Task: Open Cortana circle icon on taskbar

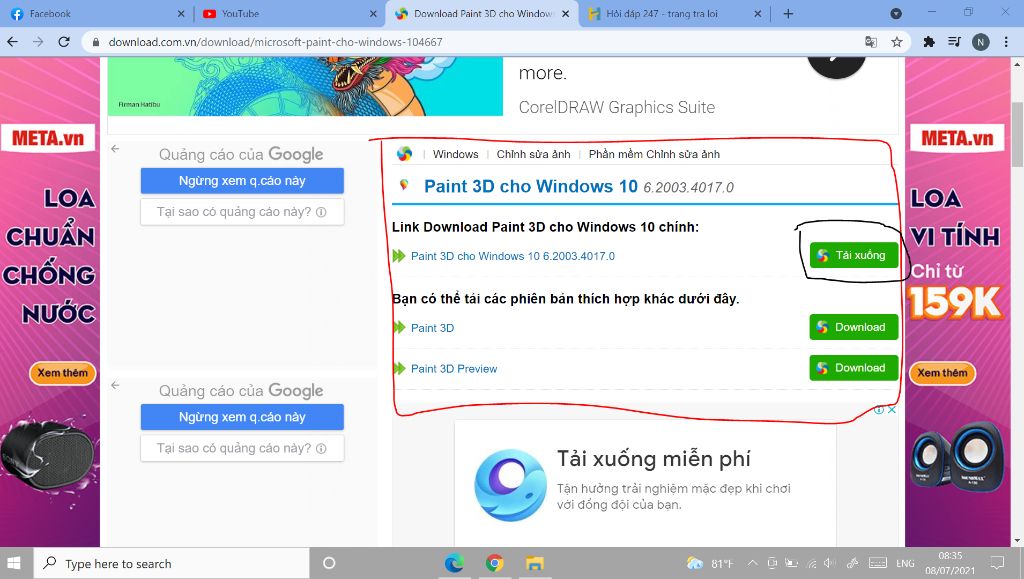Action: coord(328,563)
